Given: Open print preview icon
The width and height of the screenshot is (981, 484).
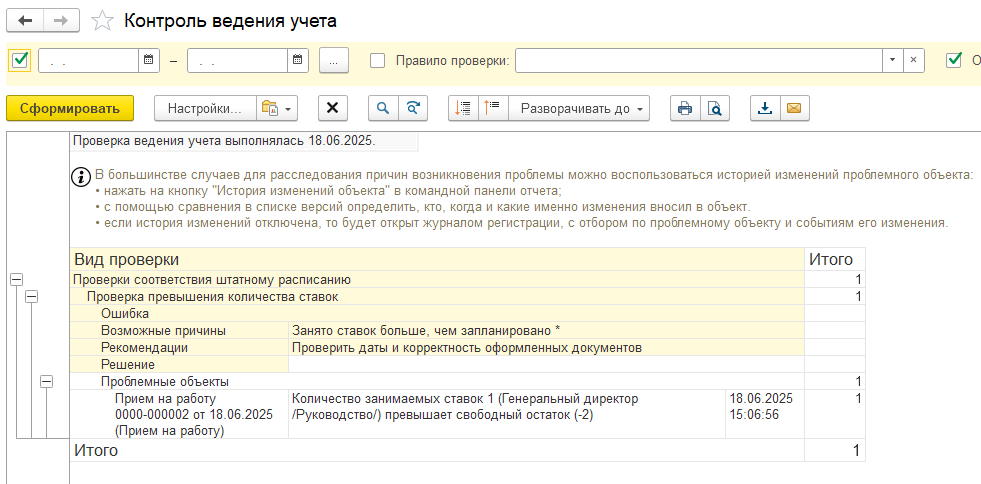Looking at the screenshot, I should (714, 108).
